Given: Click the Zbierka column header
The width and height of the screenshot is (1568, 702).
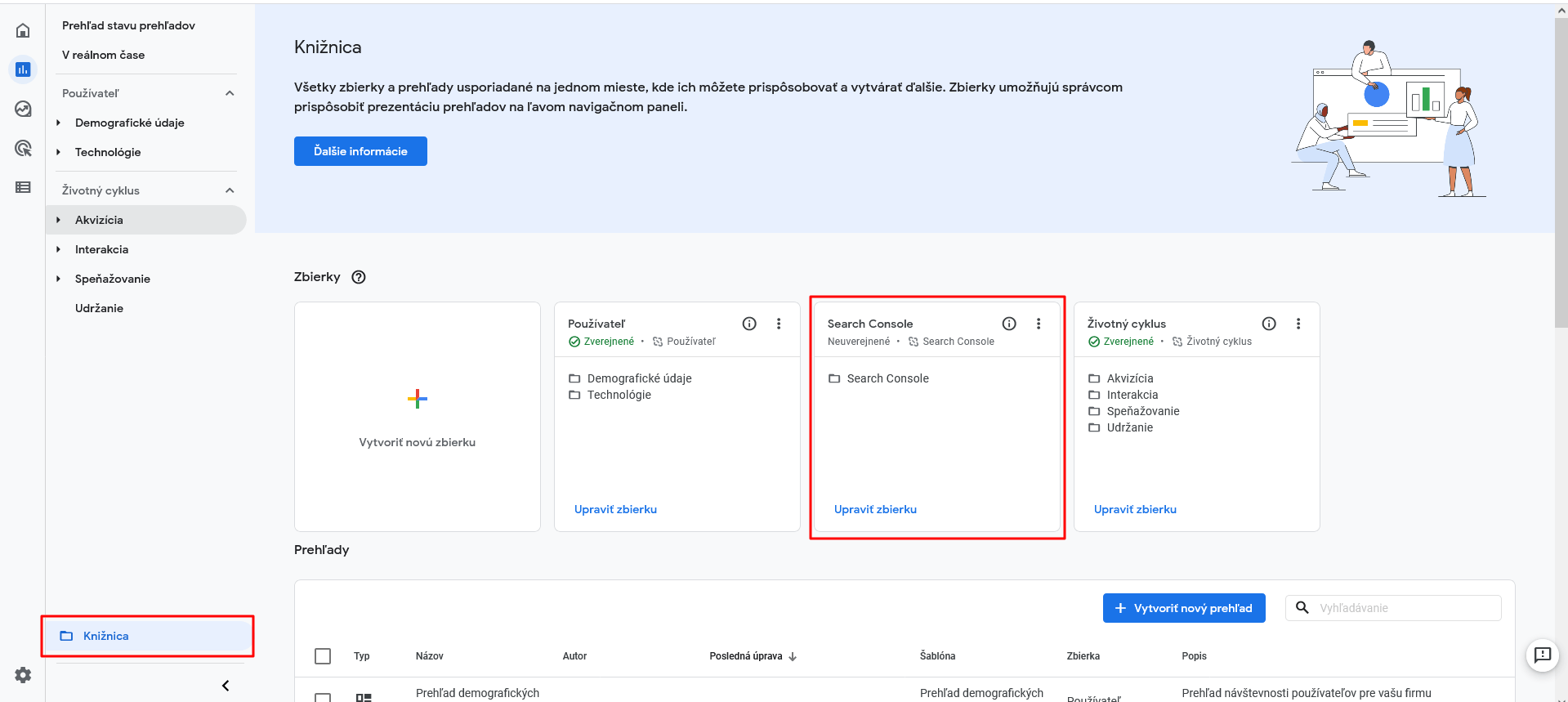Looking at the screenshot, I should (x=1083, y=656).
